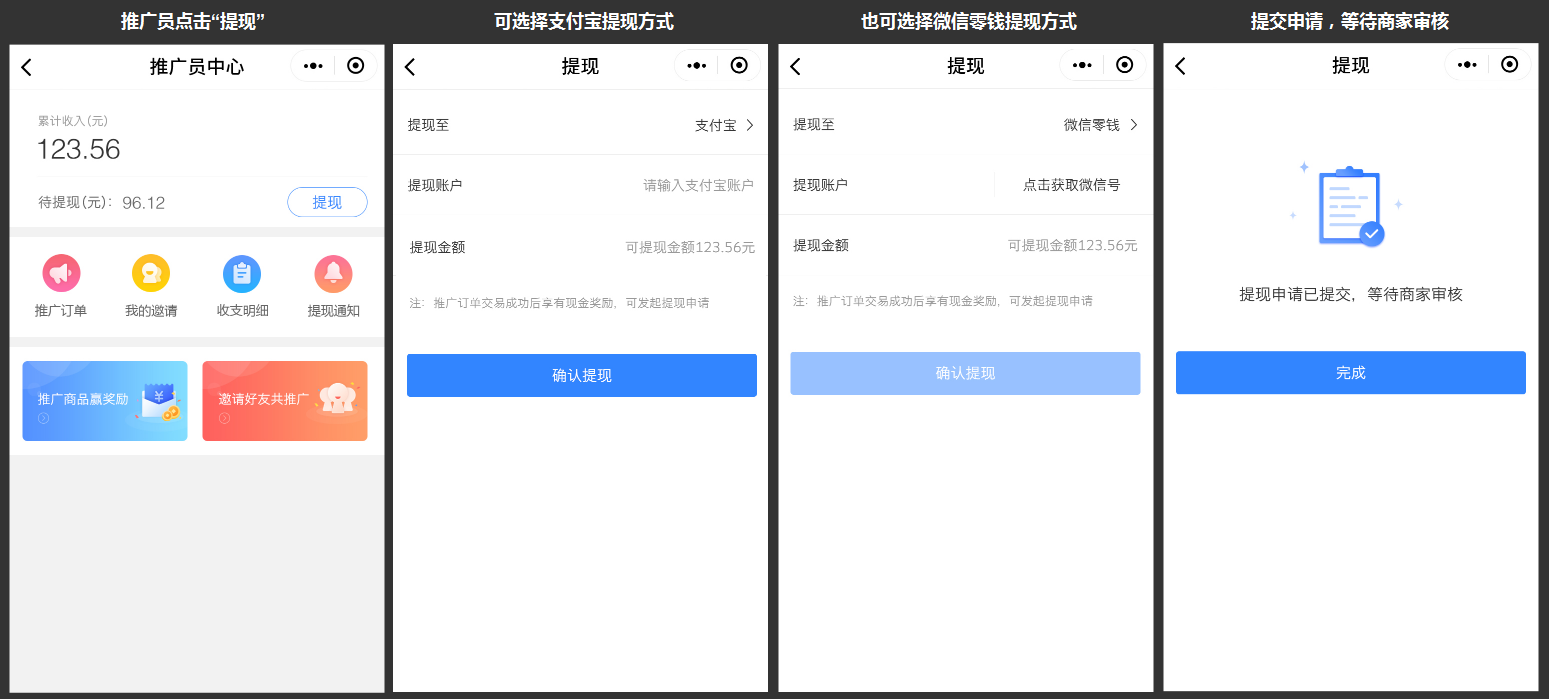Viewport: 1549px width, 699px height.
Task: Open the 邀请好友共推广 red banner
Action: pos(285,401)
